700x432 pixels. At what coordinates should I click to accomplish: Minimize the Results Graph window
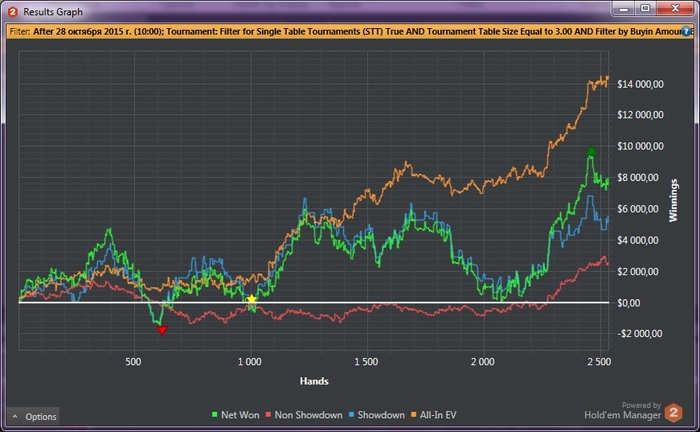pyautogui.click(x=624, y=8)
